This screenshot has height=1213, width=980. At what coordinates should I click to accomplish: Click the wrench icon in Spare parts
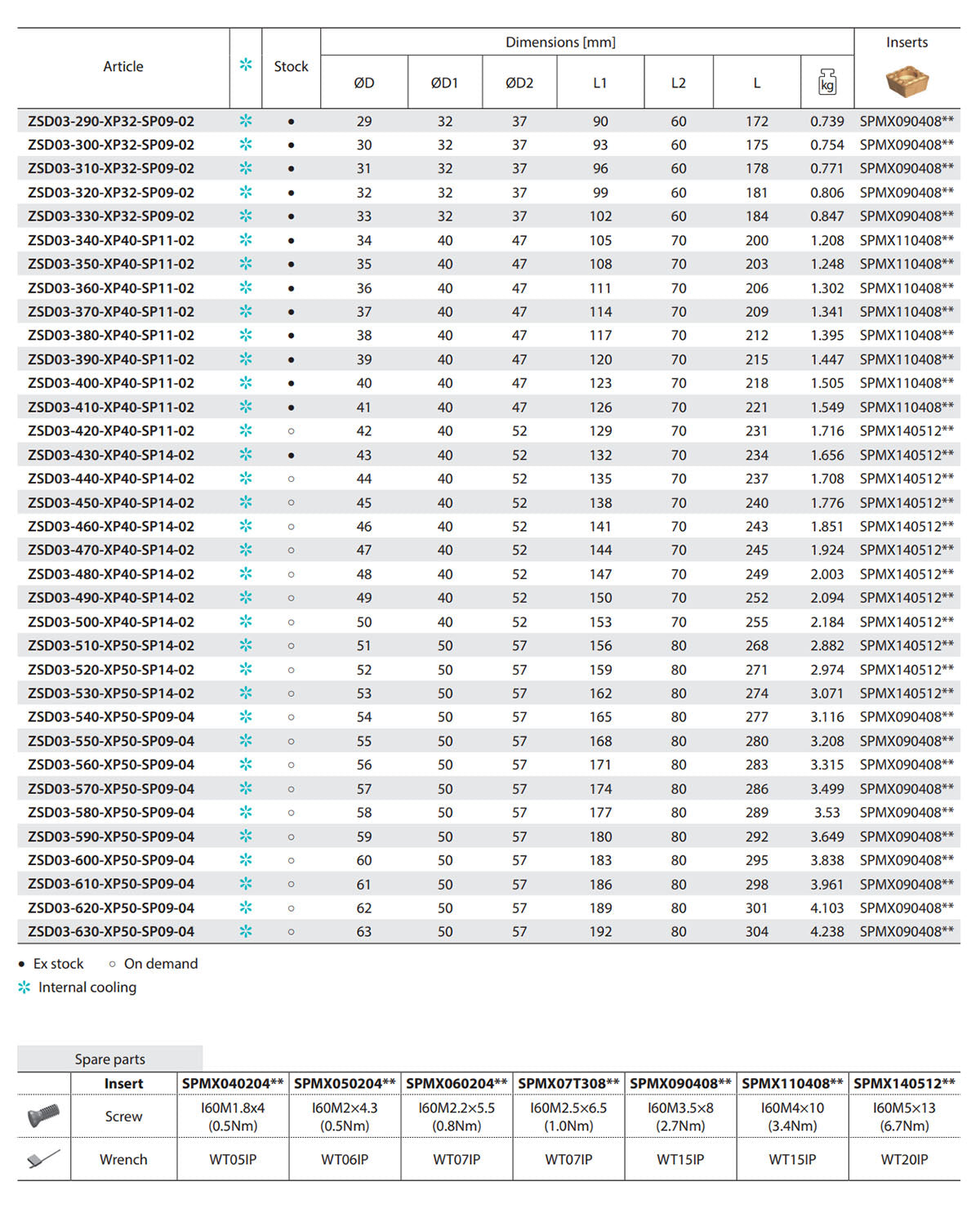point(43,1158)
